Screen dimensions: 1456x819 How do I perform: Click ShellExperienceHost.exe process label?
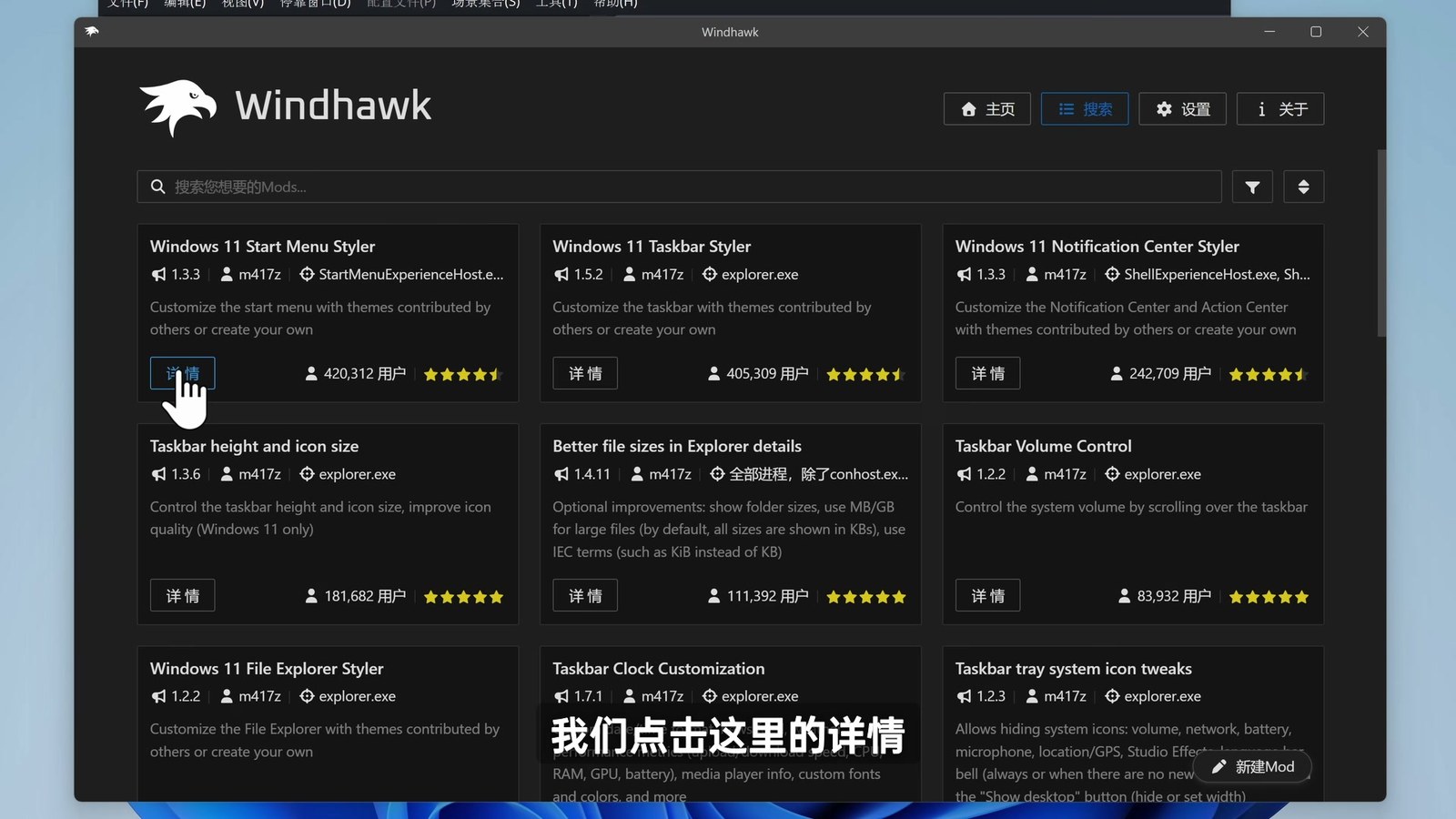(1217, 274)
